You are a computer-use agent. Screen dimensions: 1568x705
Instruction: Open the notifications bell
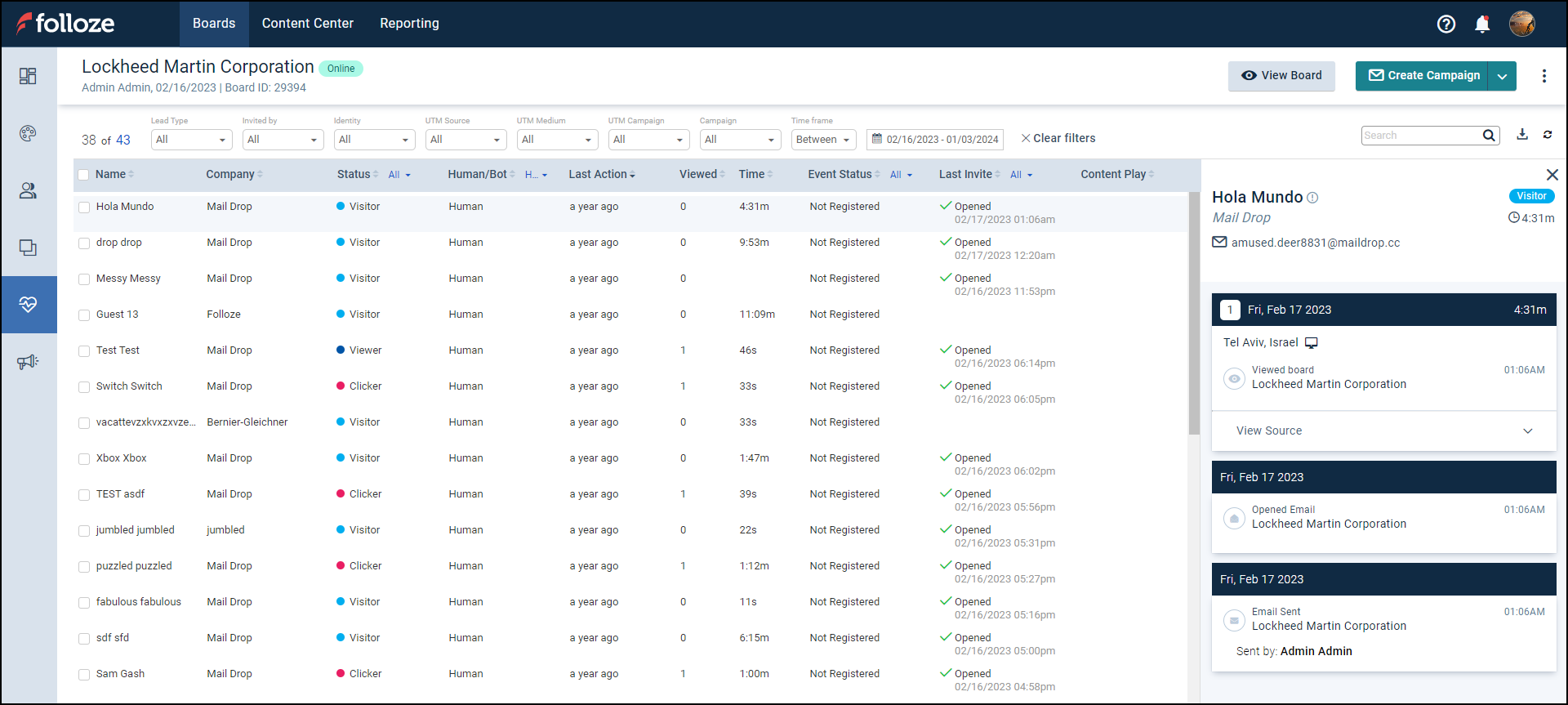point(1482,25)
